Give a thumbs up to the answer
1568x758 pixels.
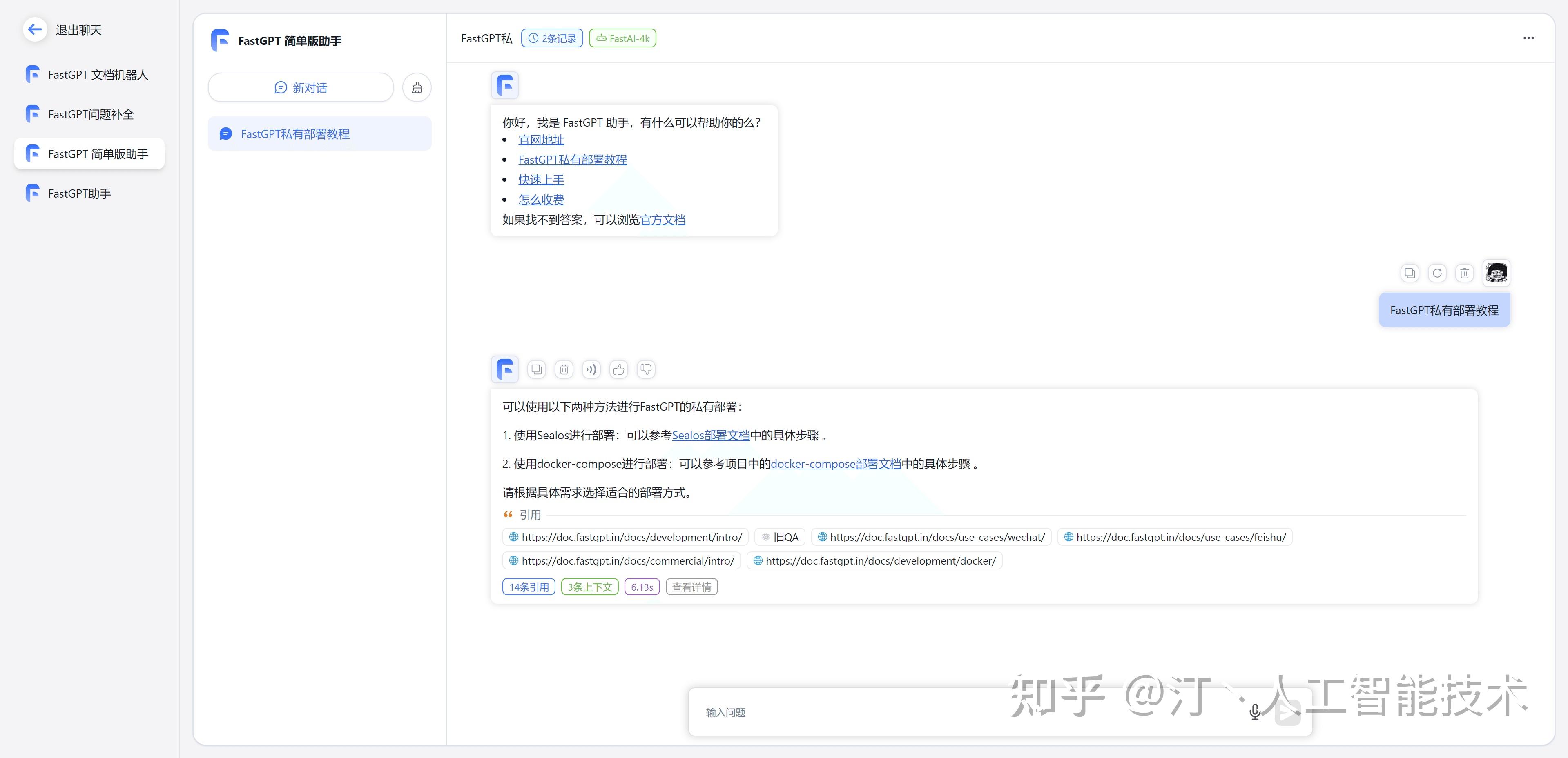click(x=618, y=369)
